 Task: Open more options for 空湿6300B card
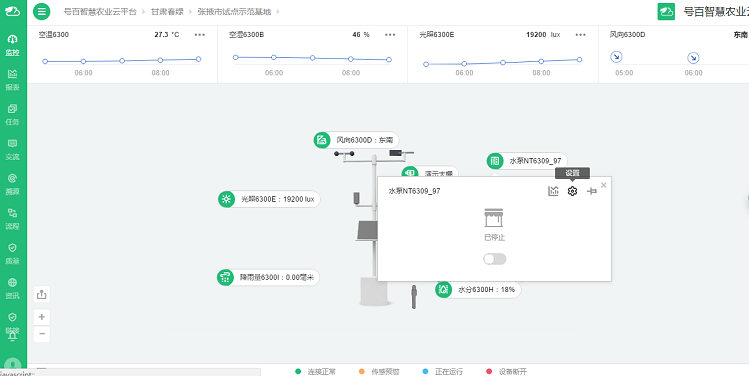point(390,34)
